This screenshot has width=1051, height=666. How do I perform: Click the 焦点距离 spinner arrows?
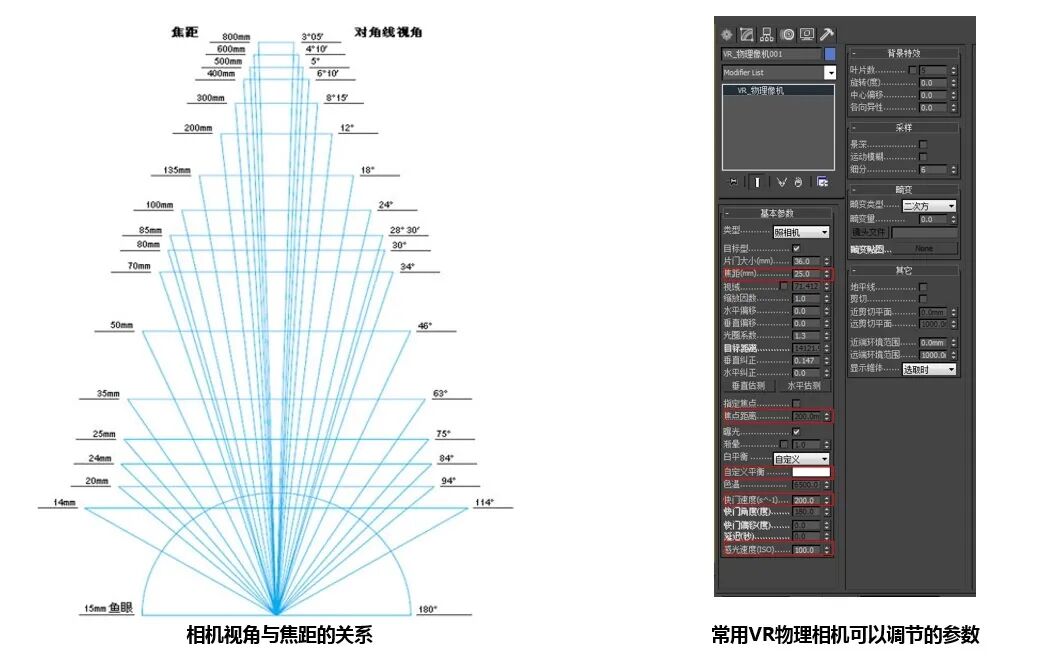point(827,416)
